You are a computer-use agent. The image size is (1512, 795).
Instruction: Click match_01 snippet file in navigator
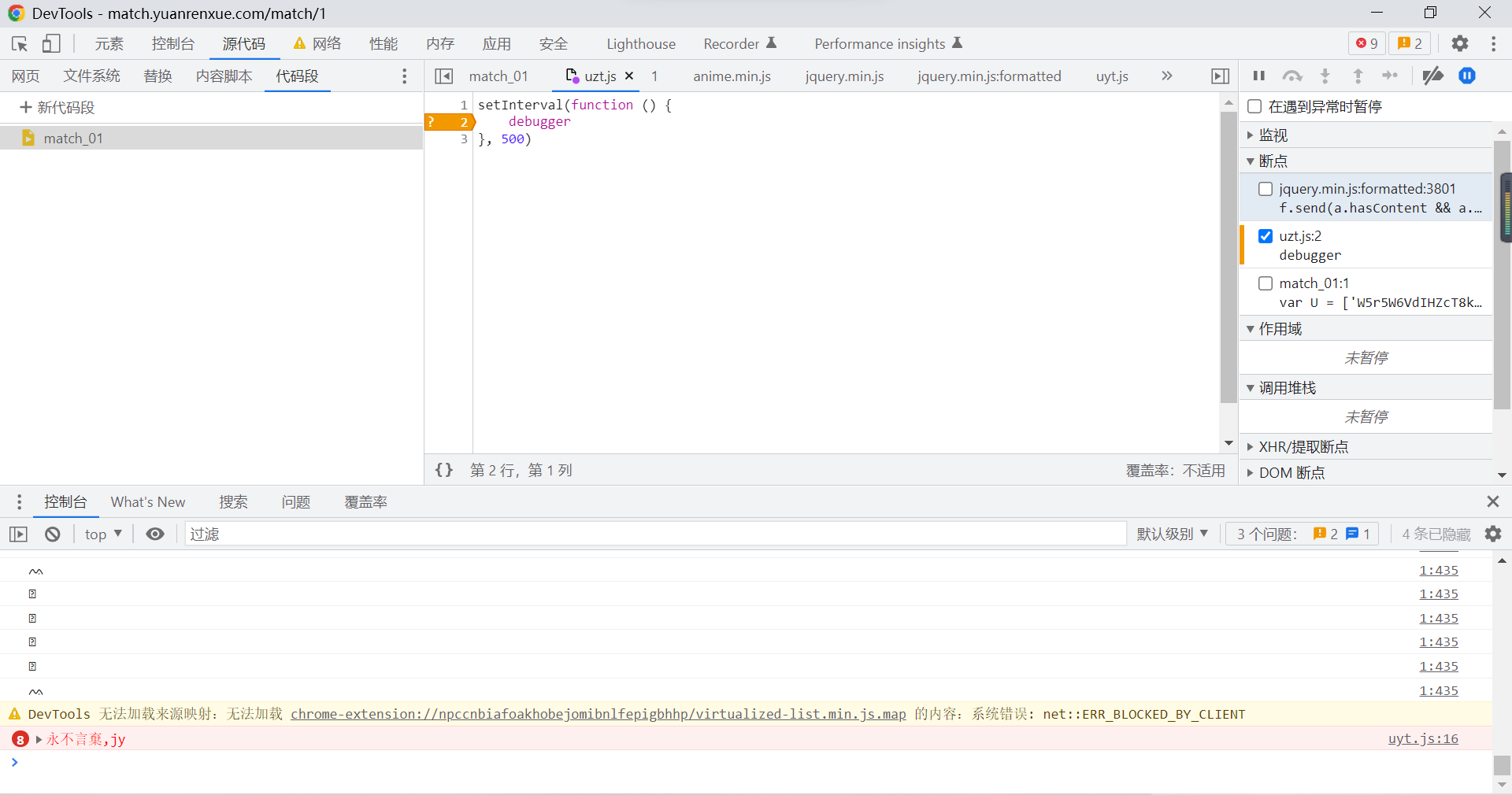click(x=212, y=139)
